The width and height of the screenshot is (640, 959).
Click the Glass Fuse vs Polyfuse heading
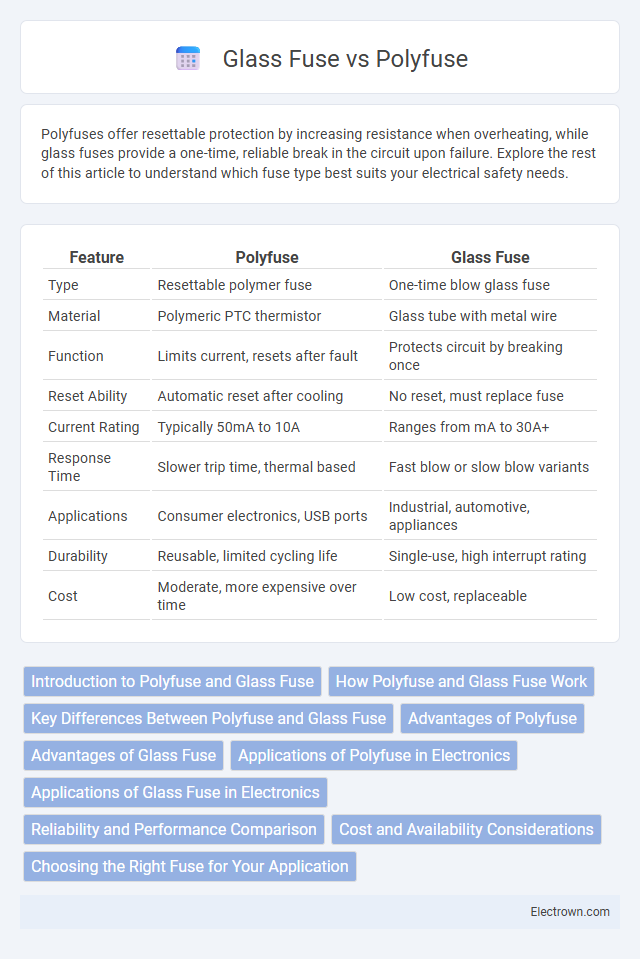click(345, 59)
